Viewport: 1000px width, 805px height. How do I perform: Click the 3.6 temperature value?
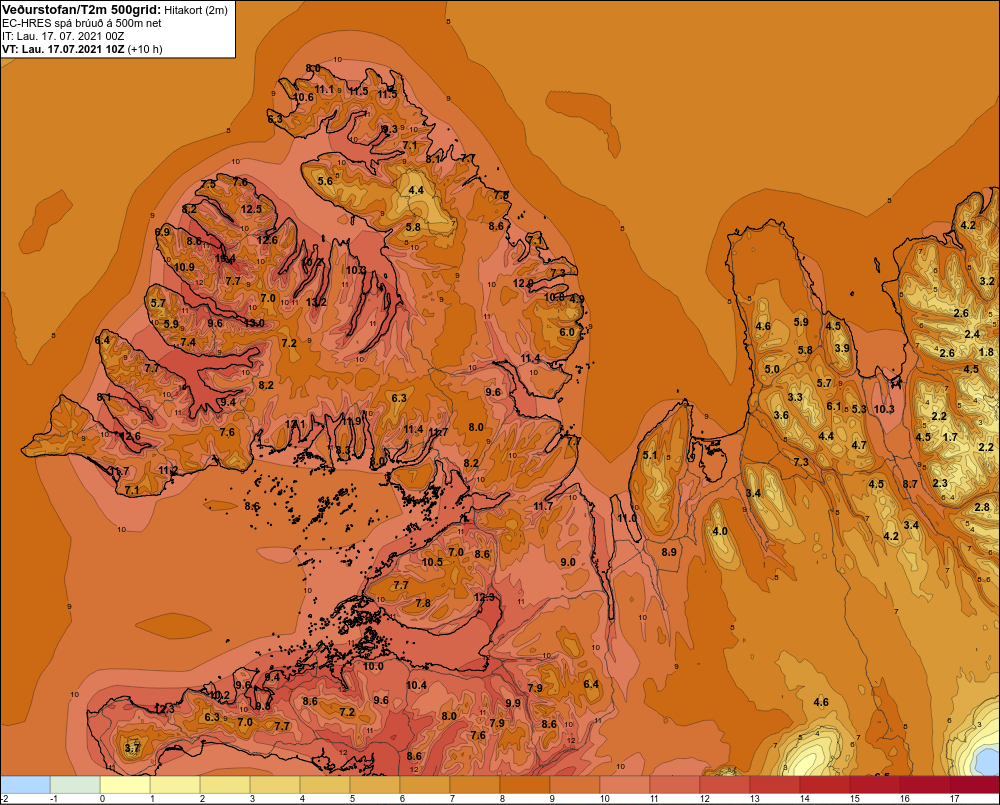click(x=781, y=415)
